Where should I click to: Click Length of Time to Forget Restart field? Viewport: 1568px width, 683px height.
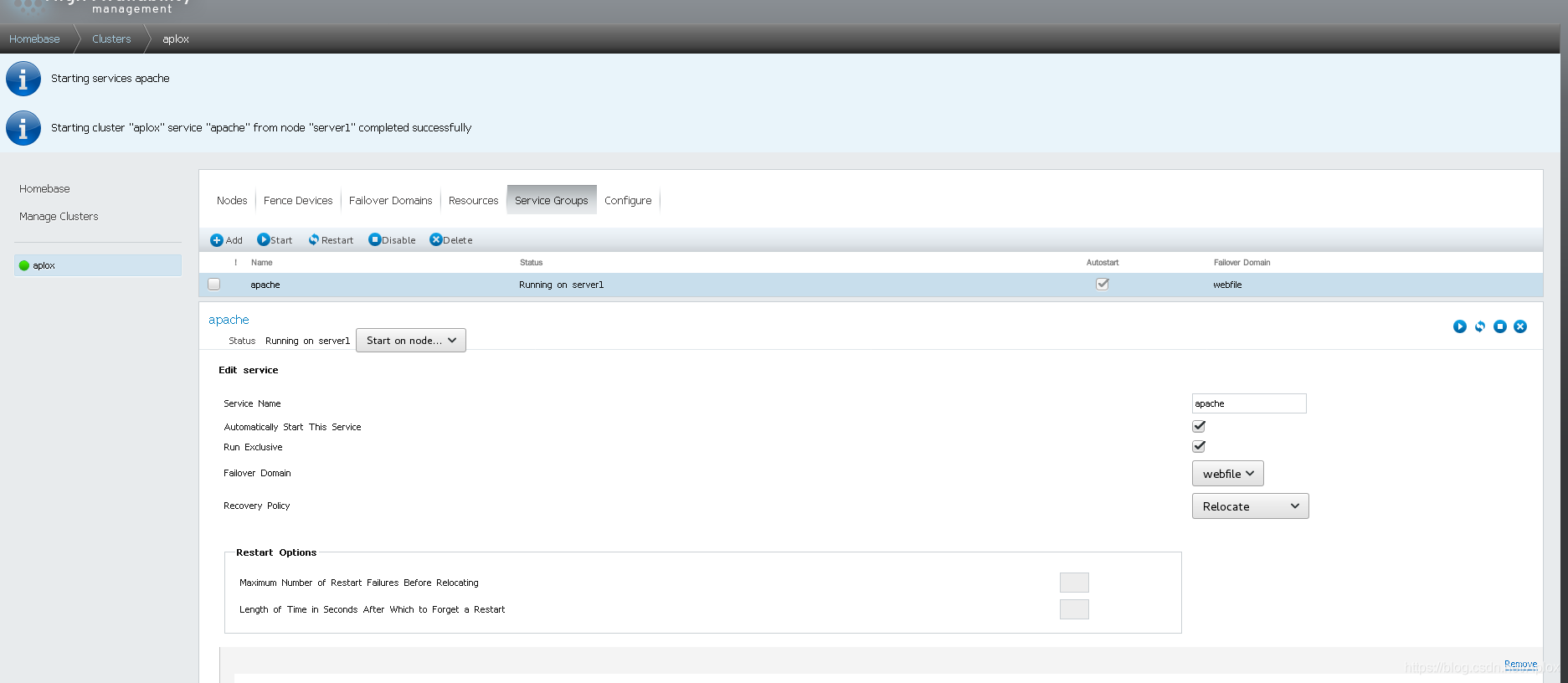click(x=1074, y=609)
